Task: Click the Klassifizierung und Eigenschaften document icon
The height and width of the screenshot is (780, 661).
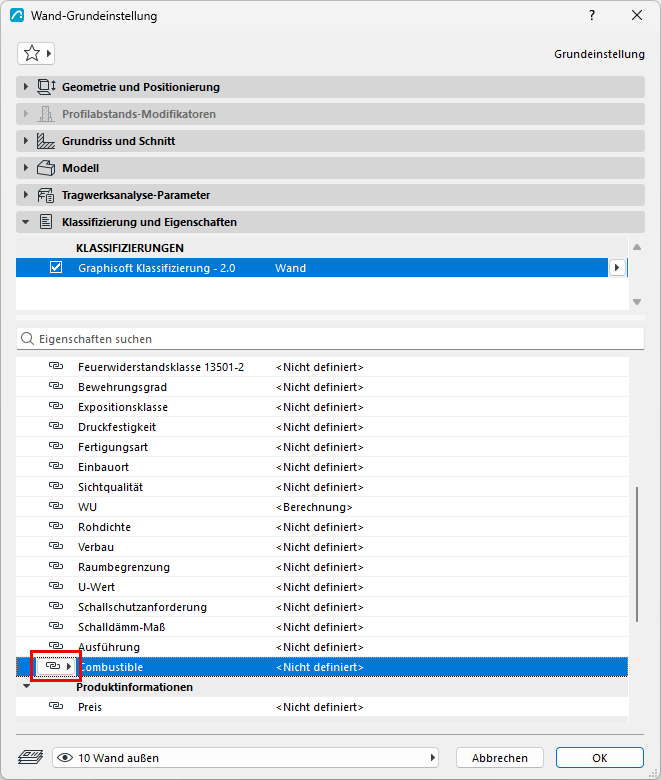Action: (x=46, y=222)
